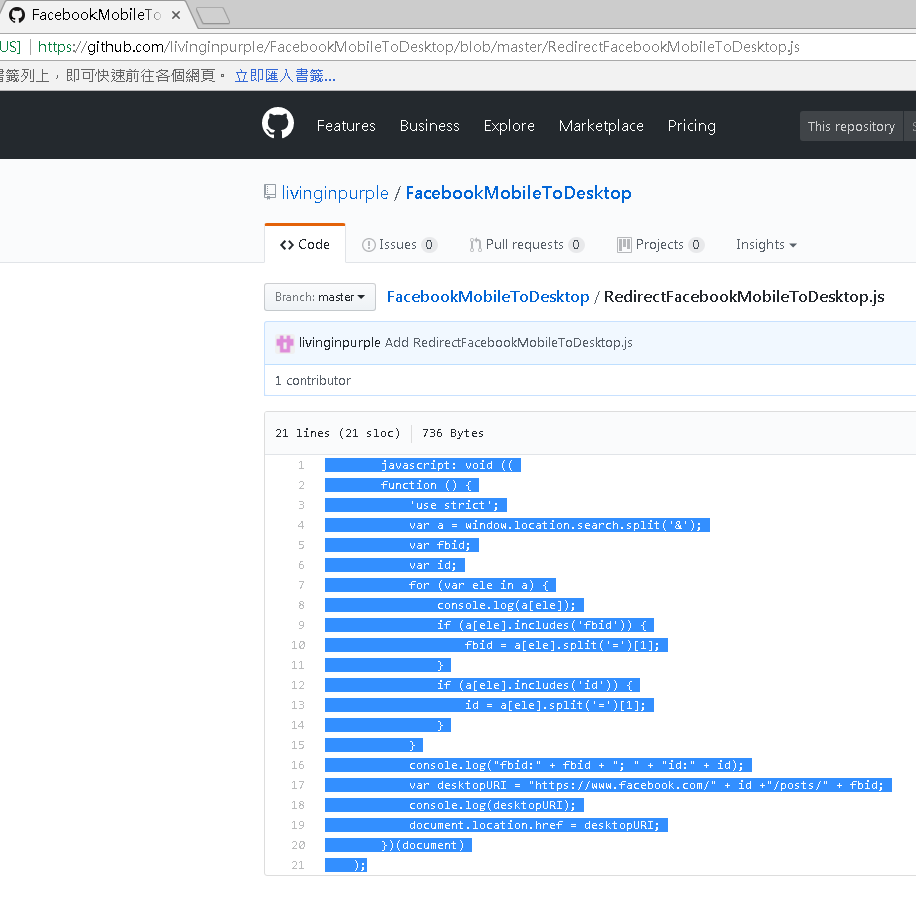
Task: Close the FacebookMobileTo browser tab
Action: click(x=175, y=15)
